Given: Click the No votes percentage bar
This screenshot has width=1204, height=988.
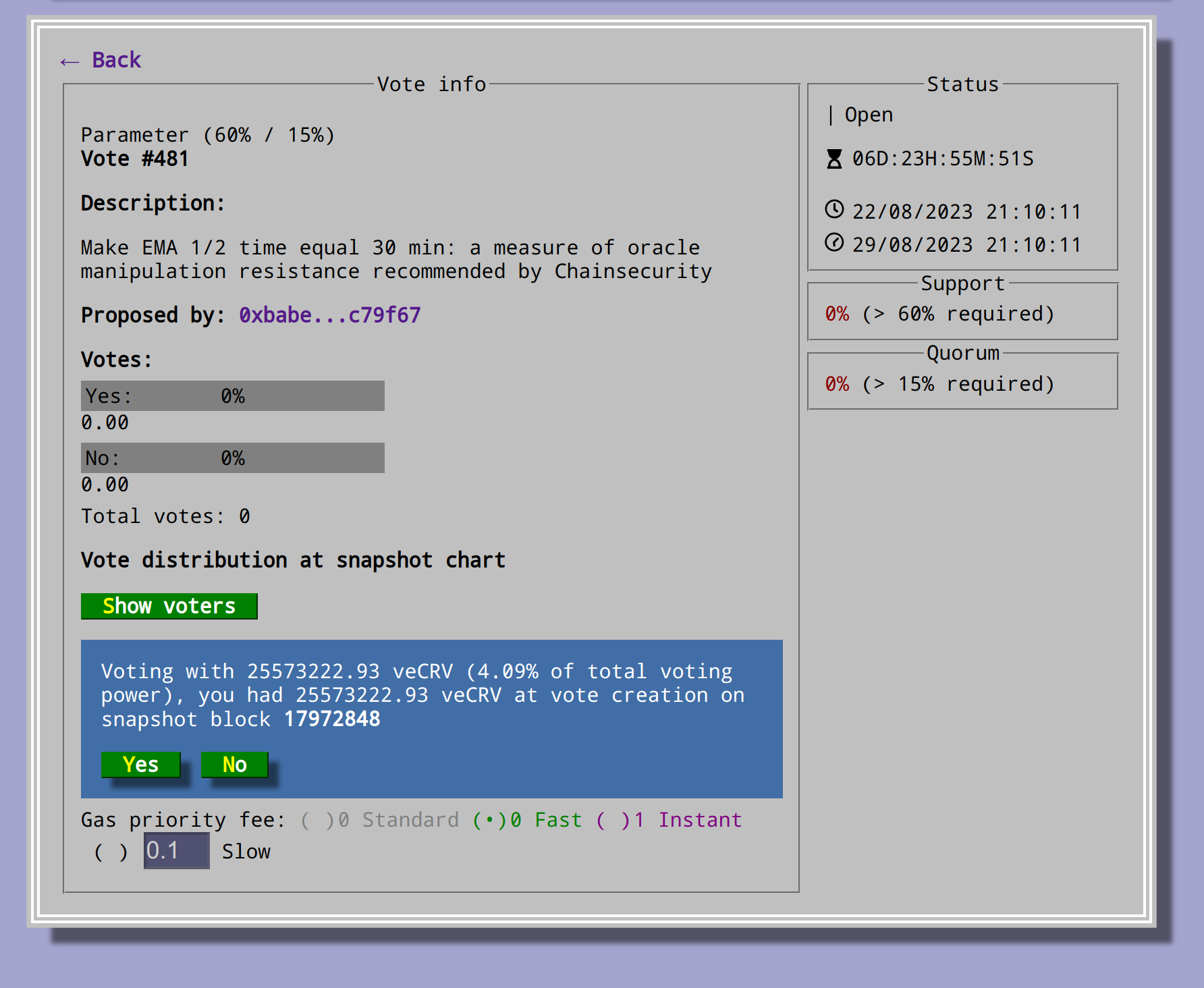Looking at the screenshot, I should pos(232,458).
